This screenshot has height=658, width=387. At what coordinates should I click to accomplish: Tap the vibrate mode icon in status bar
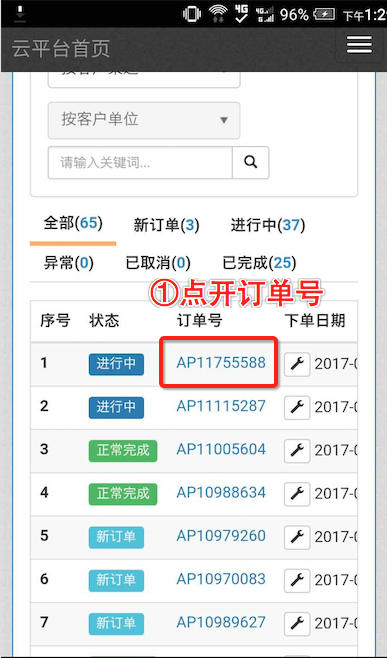192,15
